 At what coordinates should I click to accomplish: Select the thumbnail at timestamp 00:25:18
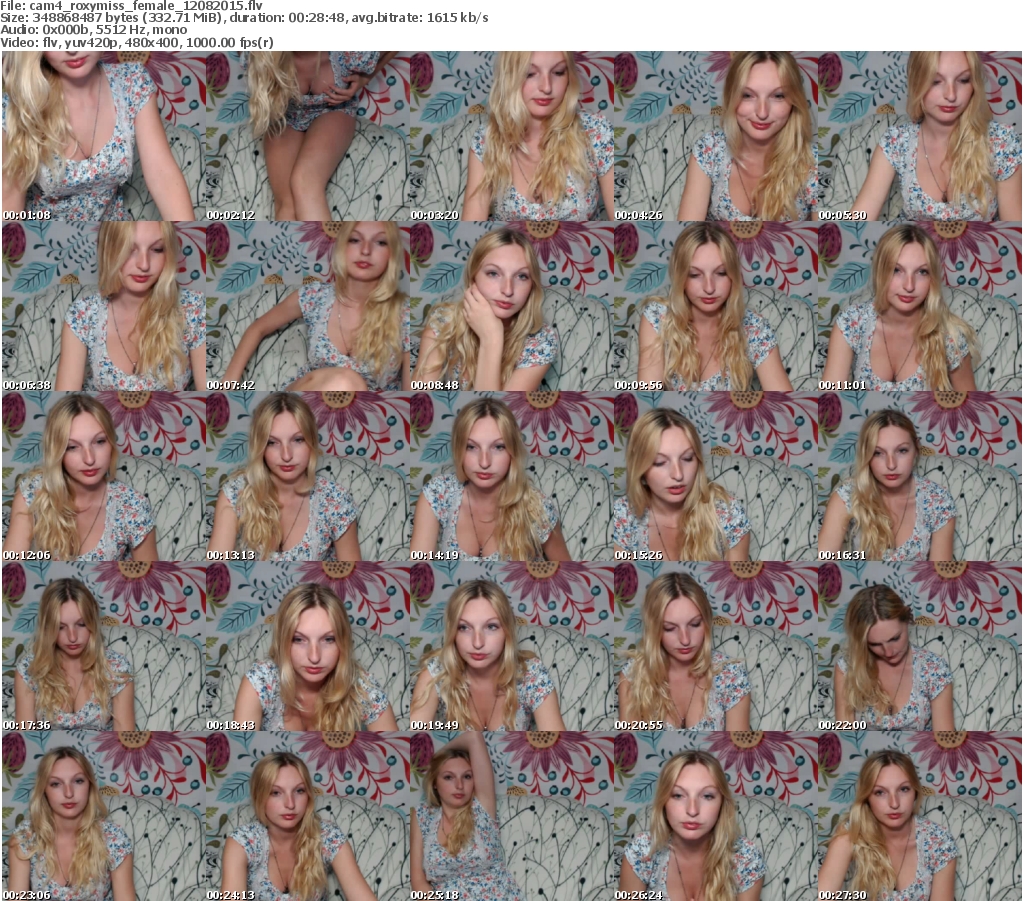click(511, 816)
